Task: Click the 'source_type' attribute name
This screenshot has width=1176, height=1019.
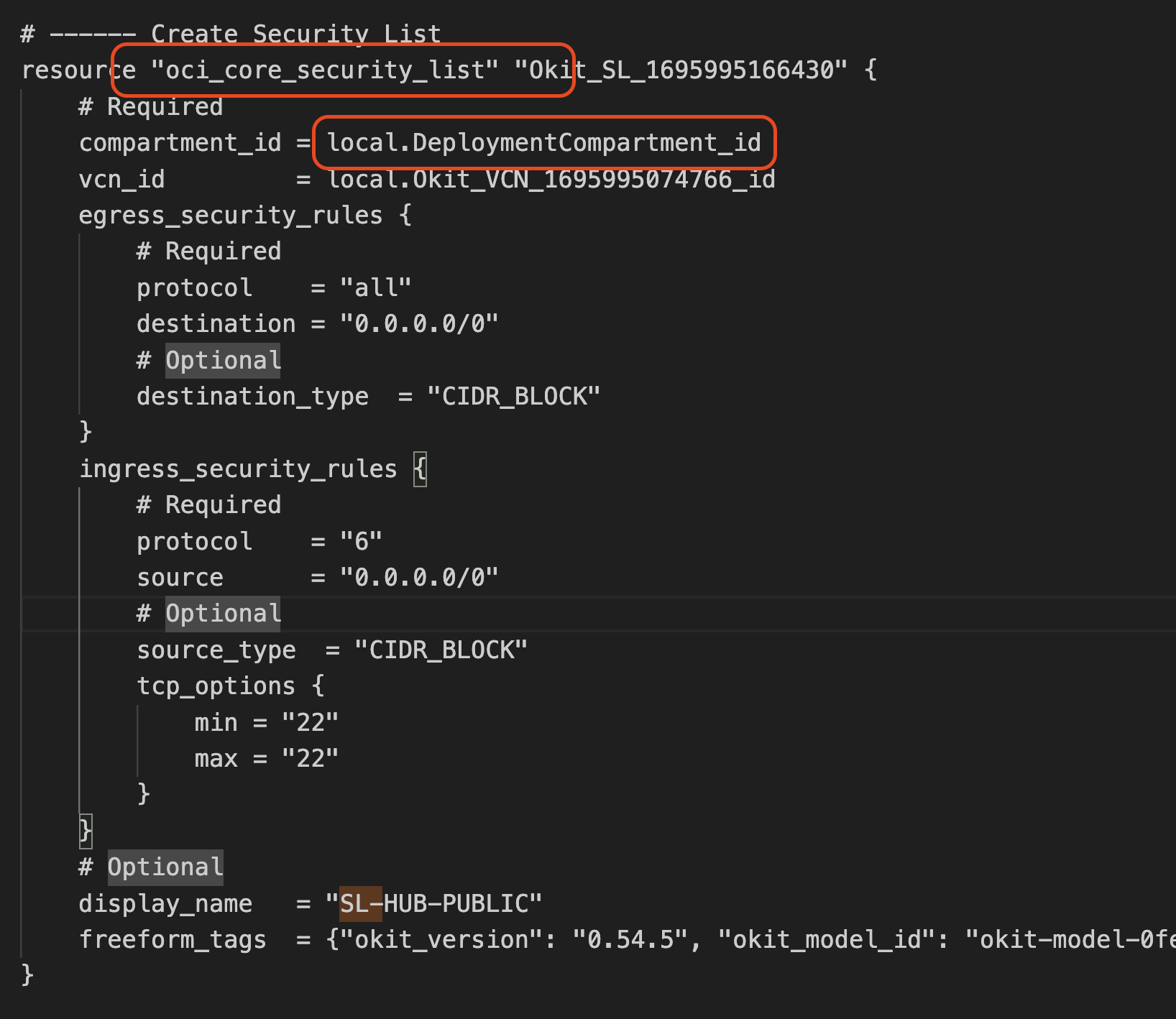Action: pyautogui.click(x=216, y=650)
